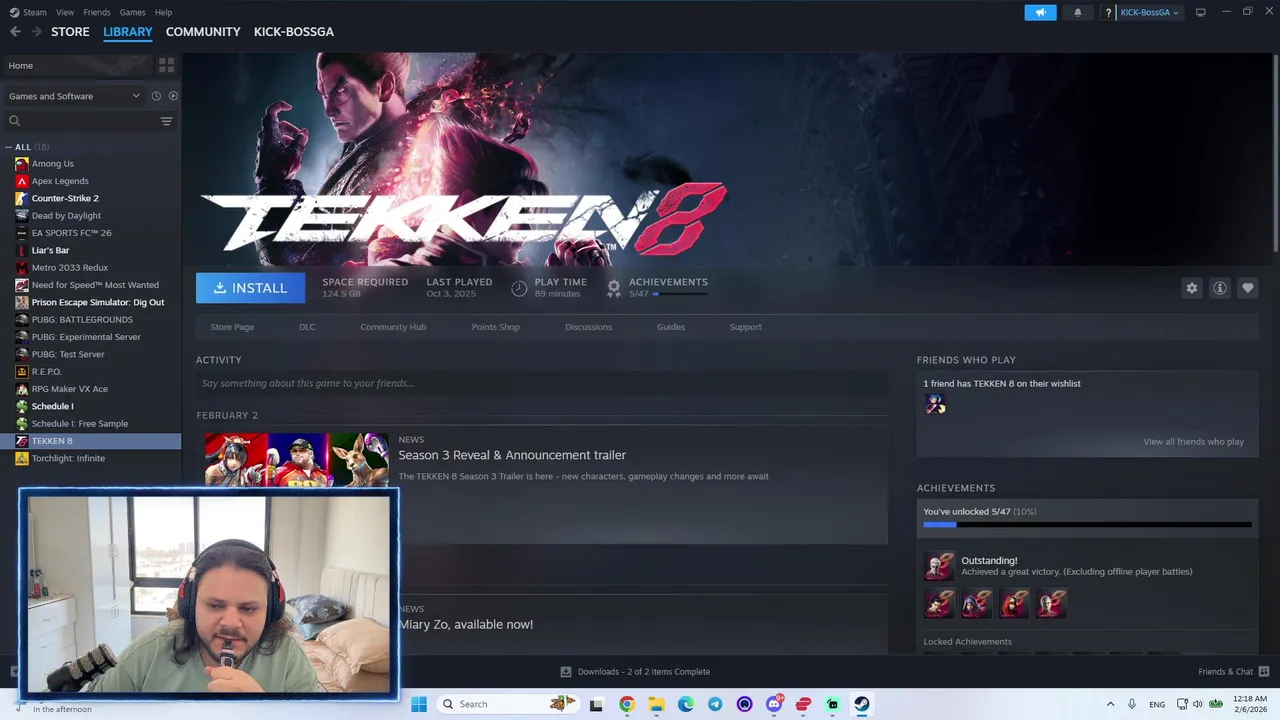This screenshot has width=1280, height=720.
Task: Open Community Hub link
Action: [393, 327]
